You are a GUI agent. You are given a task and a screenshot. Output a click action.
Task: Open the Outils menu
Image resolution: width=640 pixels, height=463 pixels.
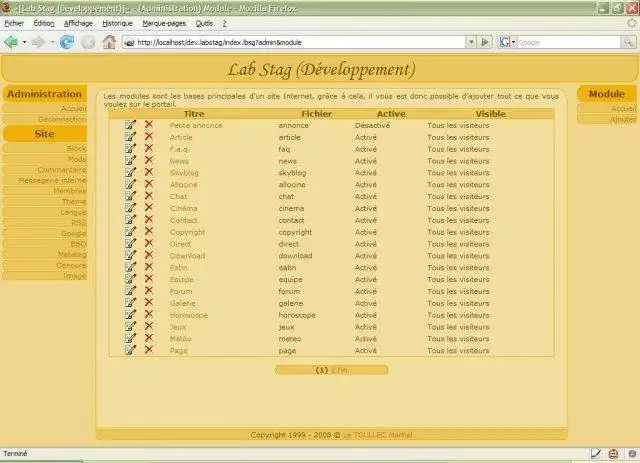pyautogui.click(x=204, y=24)
